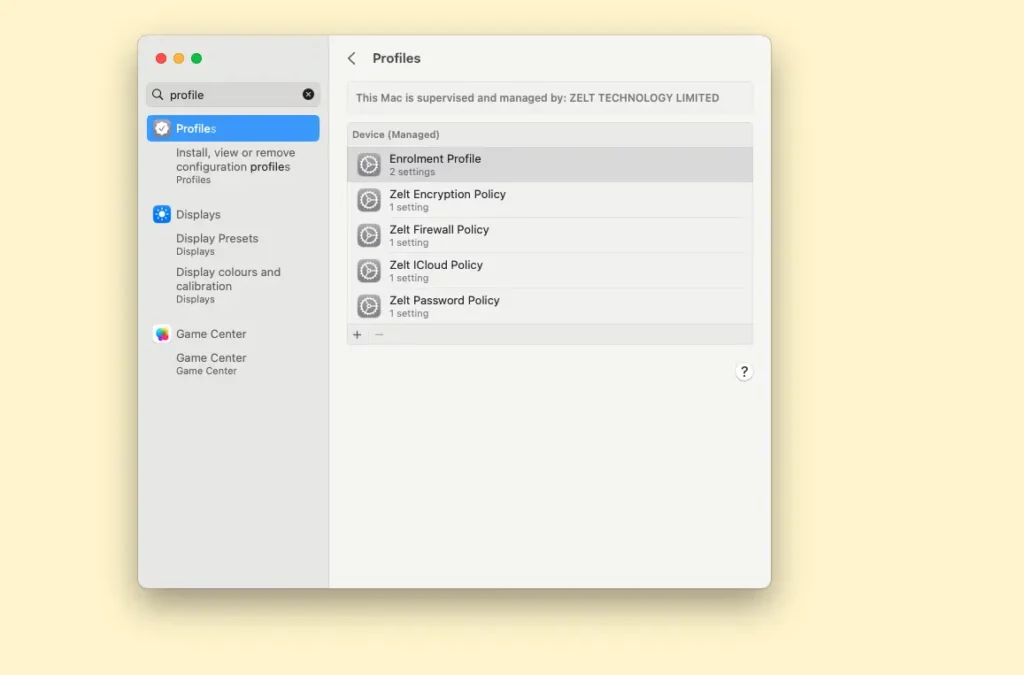Go back using the chevron beside Profiles title
This screenshot has height=675, width=1024.
coord(351,59)
